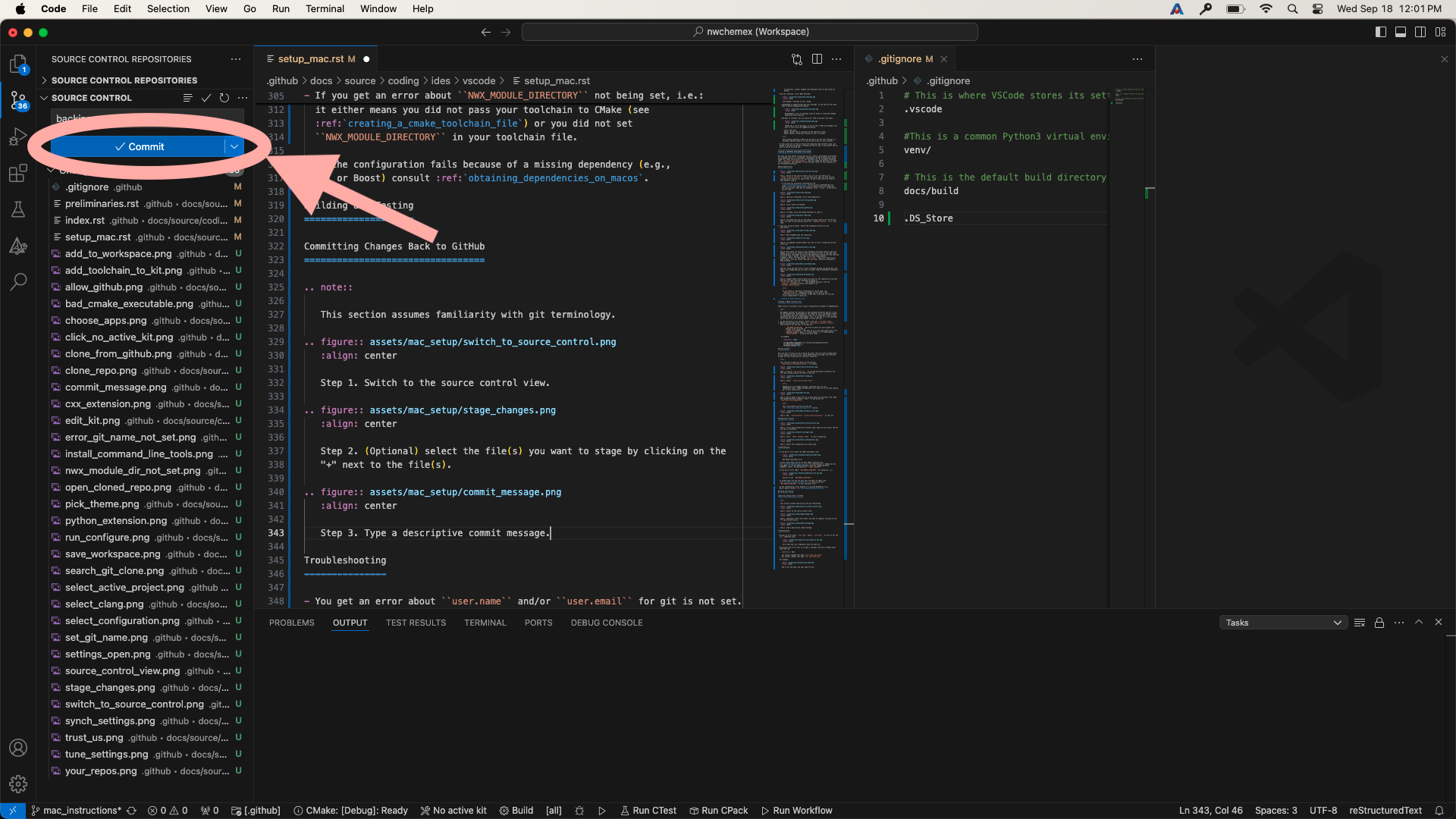Viewport: 1456px width, 819px height.
Task: Select stage_changes.png in changes list
Action: click(x=147, y=688)
